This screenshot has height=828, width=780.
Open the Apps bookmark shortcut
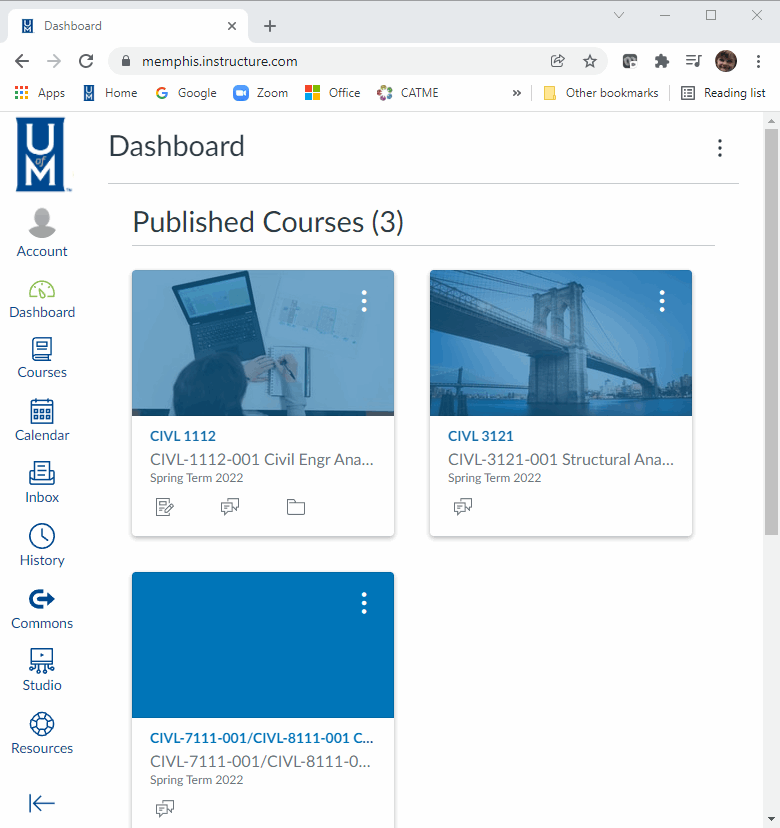[40, 93]
